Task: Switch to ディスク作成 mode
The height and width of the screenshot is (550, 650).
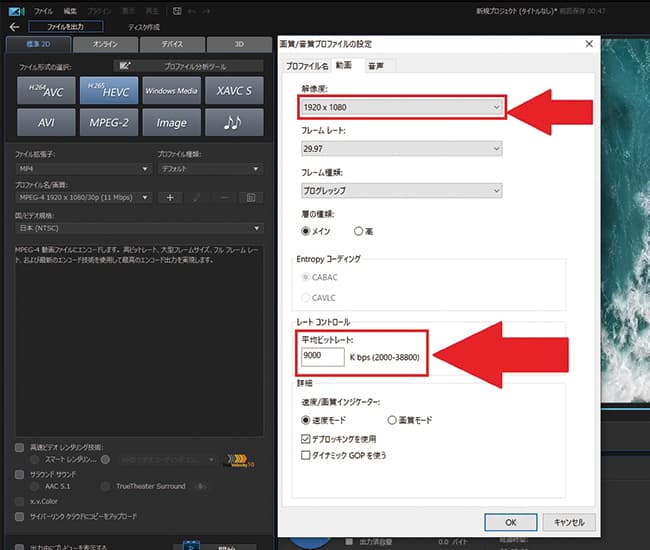Action: [144, 27]
